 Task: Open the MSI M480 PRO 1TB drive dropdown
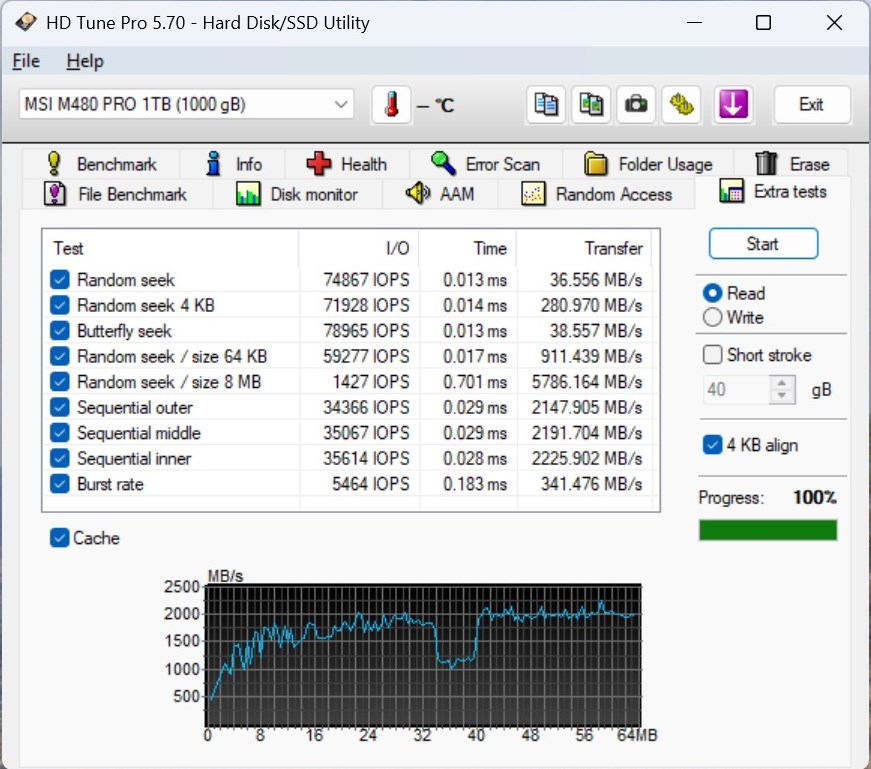click(186, 104)
